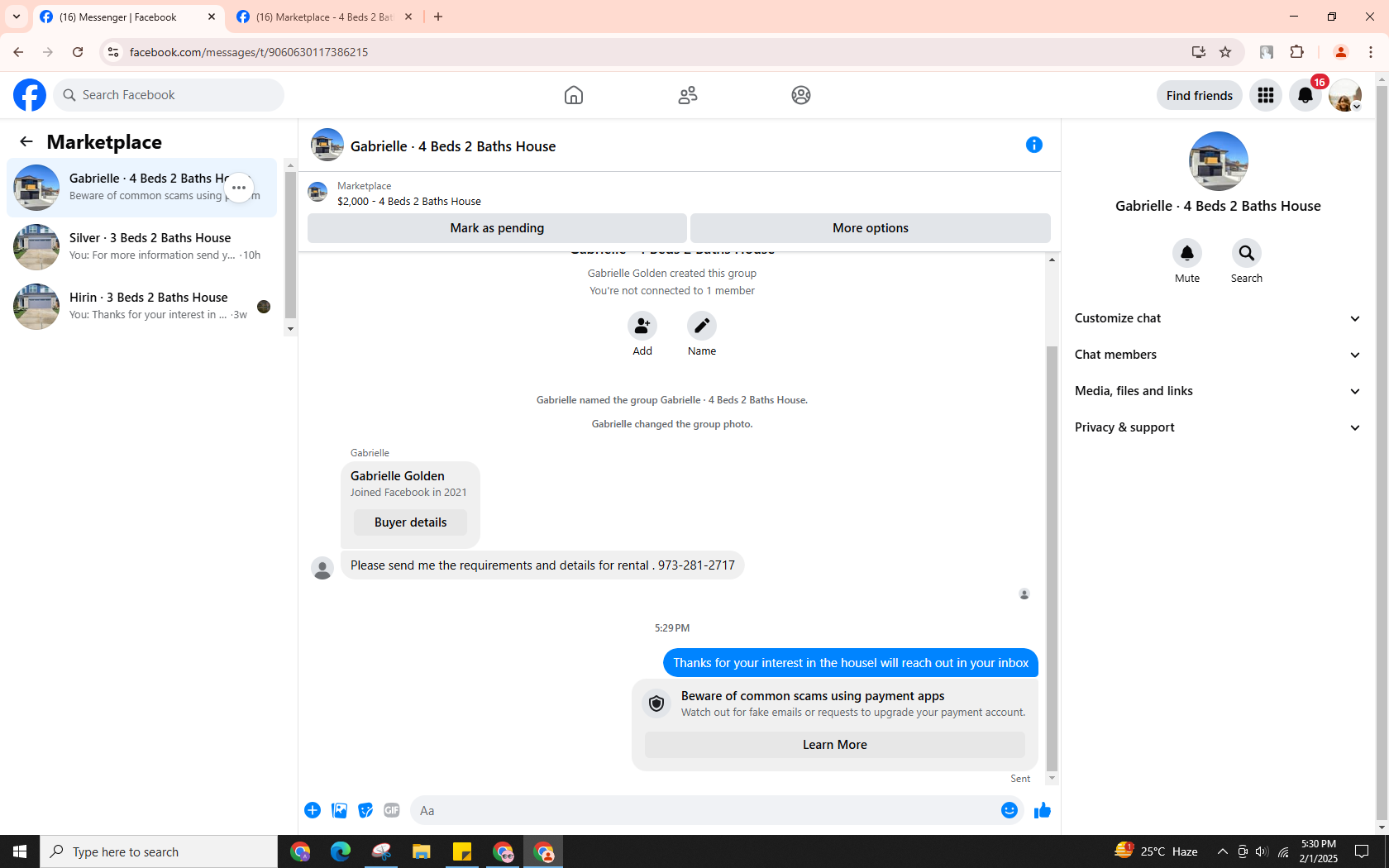The height and width of the screenshot is (868, 1389).
Task: Open File Explorer from taskbar
Action: tap(422, 851)
